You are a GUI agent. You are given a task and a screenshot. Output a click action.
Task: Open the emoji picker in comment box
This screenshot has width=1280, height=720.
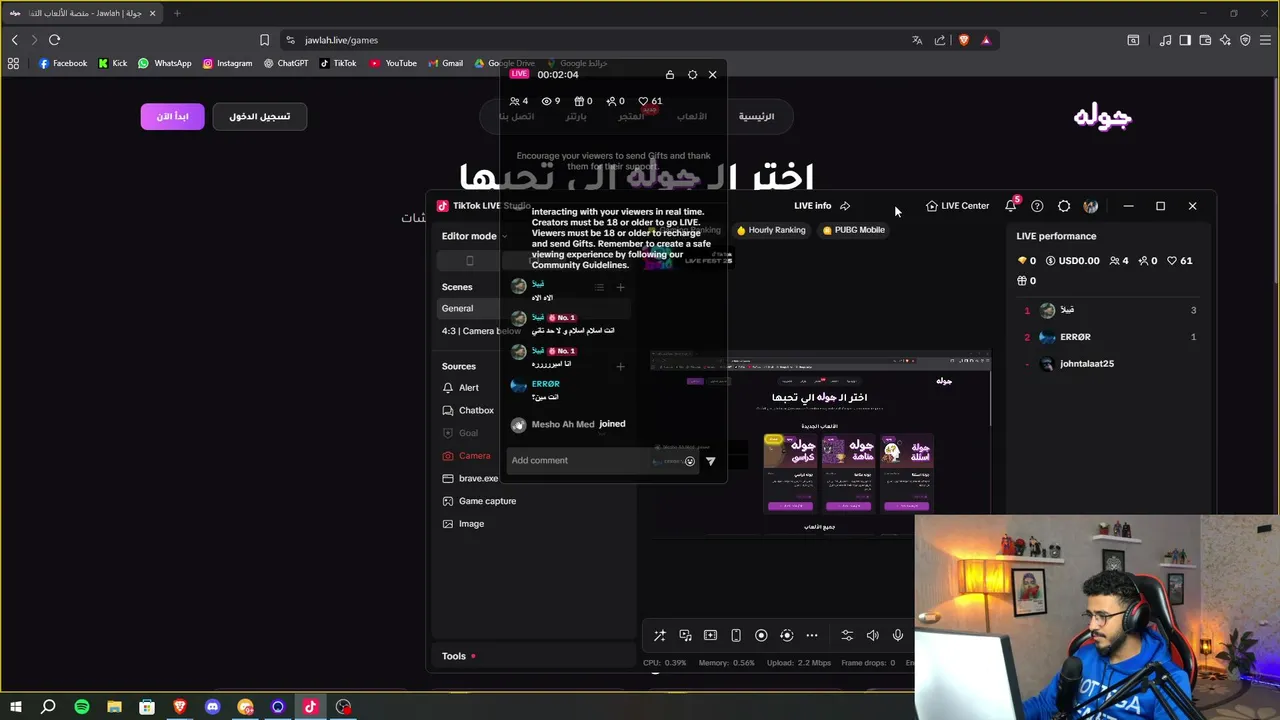click(689, 461)
